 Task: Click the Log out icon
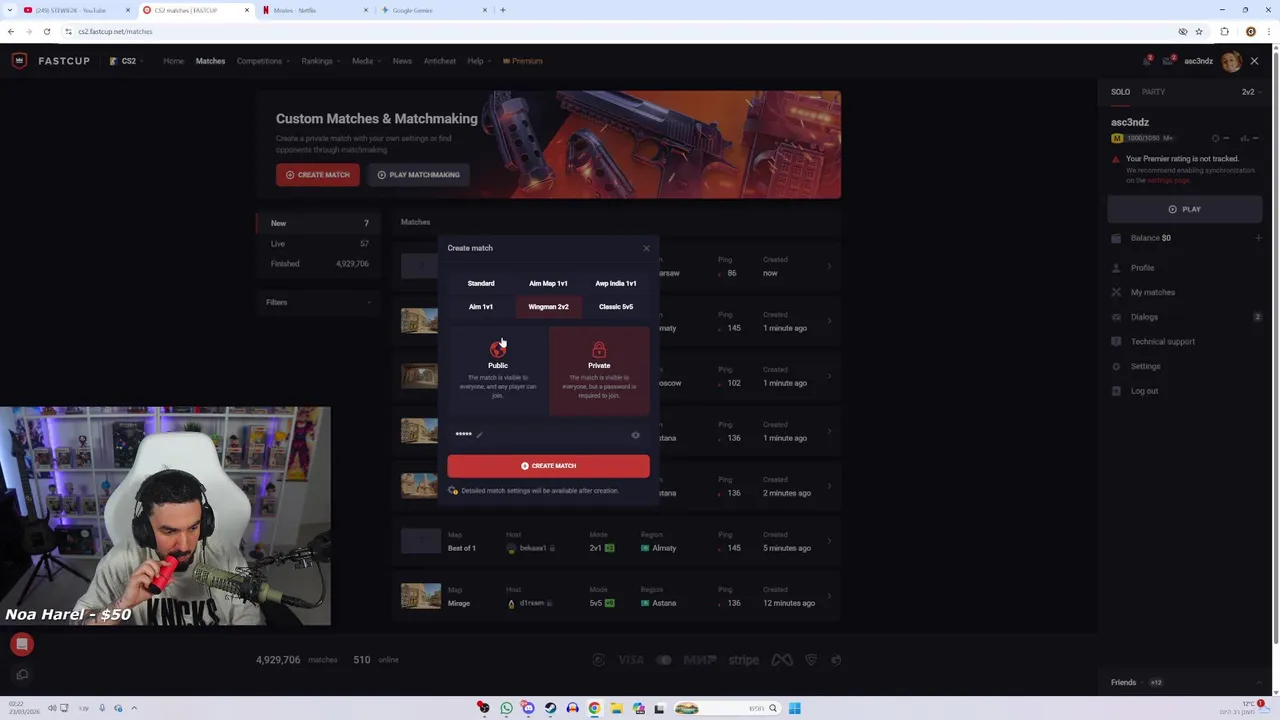coord(1116,391)
